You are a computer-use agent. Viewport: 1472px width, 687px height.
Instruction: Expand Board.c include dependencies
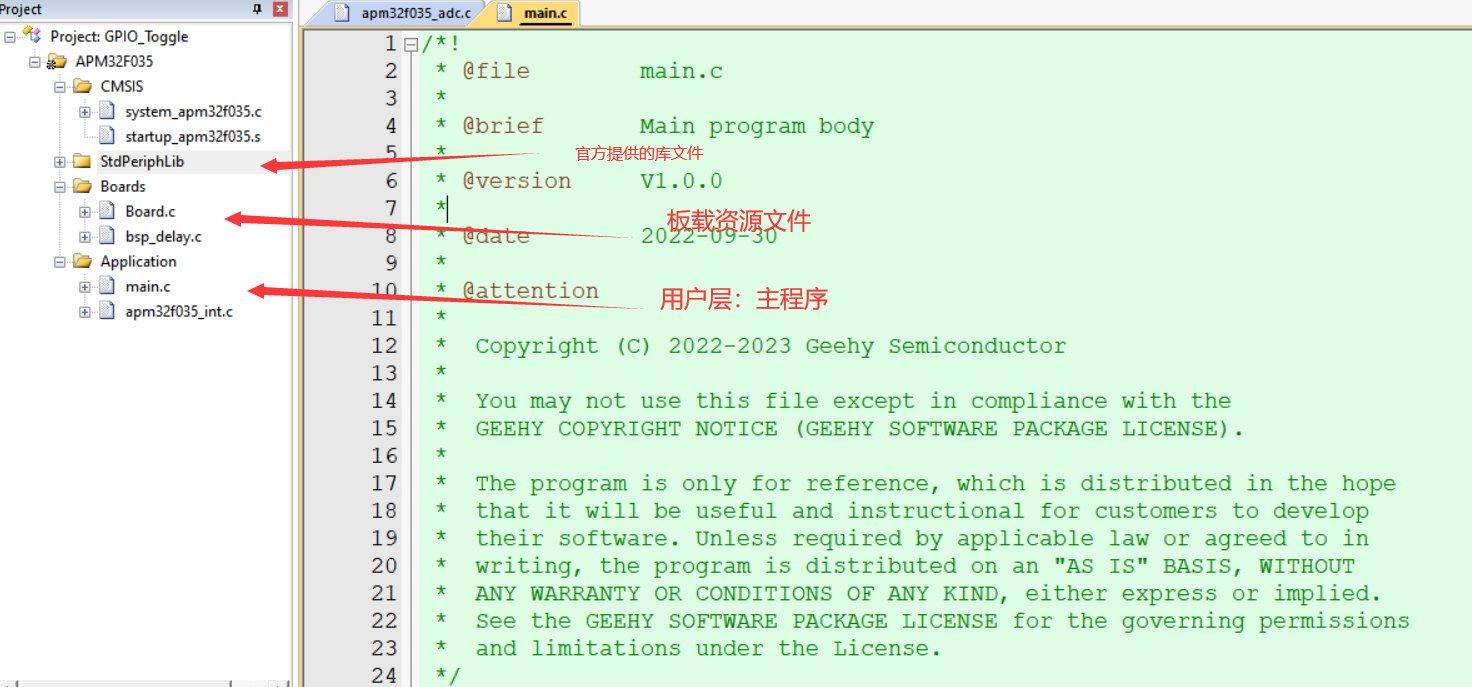pyautogui.click(x=85, y=211)
